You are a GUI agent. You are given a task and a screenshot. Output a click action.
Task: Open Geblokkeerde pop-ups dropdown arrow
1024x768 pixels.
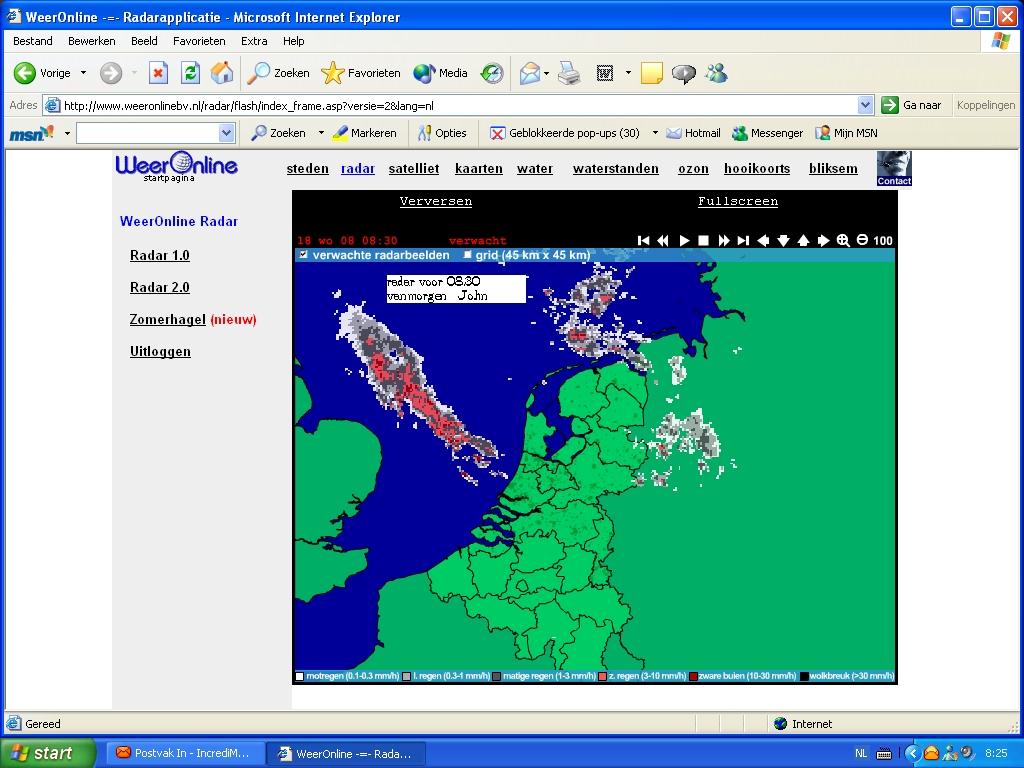pos(655,133)
